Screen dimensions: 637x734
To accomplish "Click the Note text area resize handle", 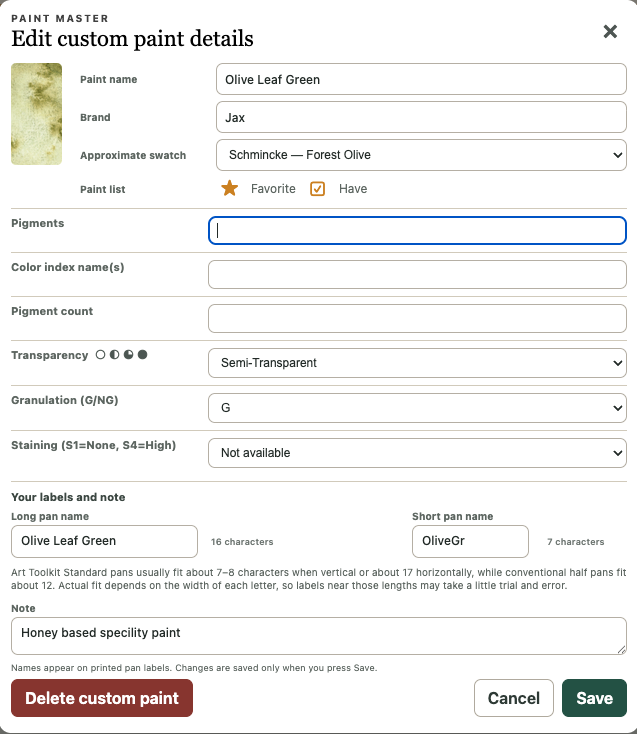I will pyautogui.click(x=621, y=649).
